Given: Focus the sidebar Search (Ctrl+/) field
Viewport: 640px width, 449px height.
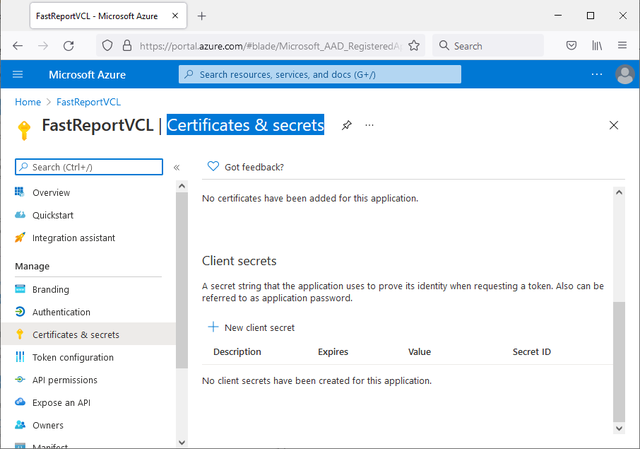Looking at the screenshot, I should click(x=89, y=167).
